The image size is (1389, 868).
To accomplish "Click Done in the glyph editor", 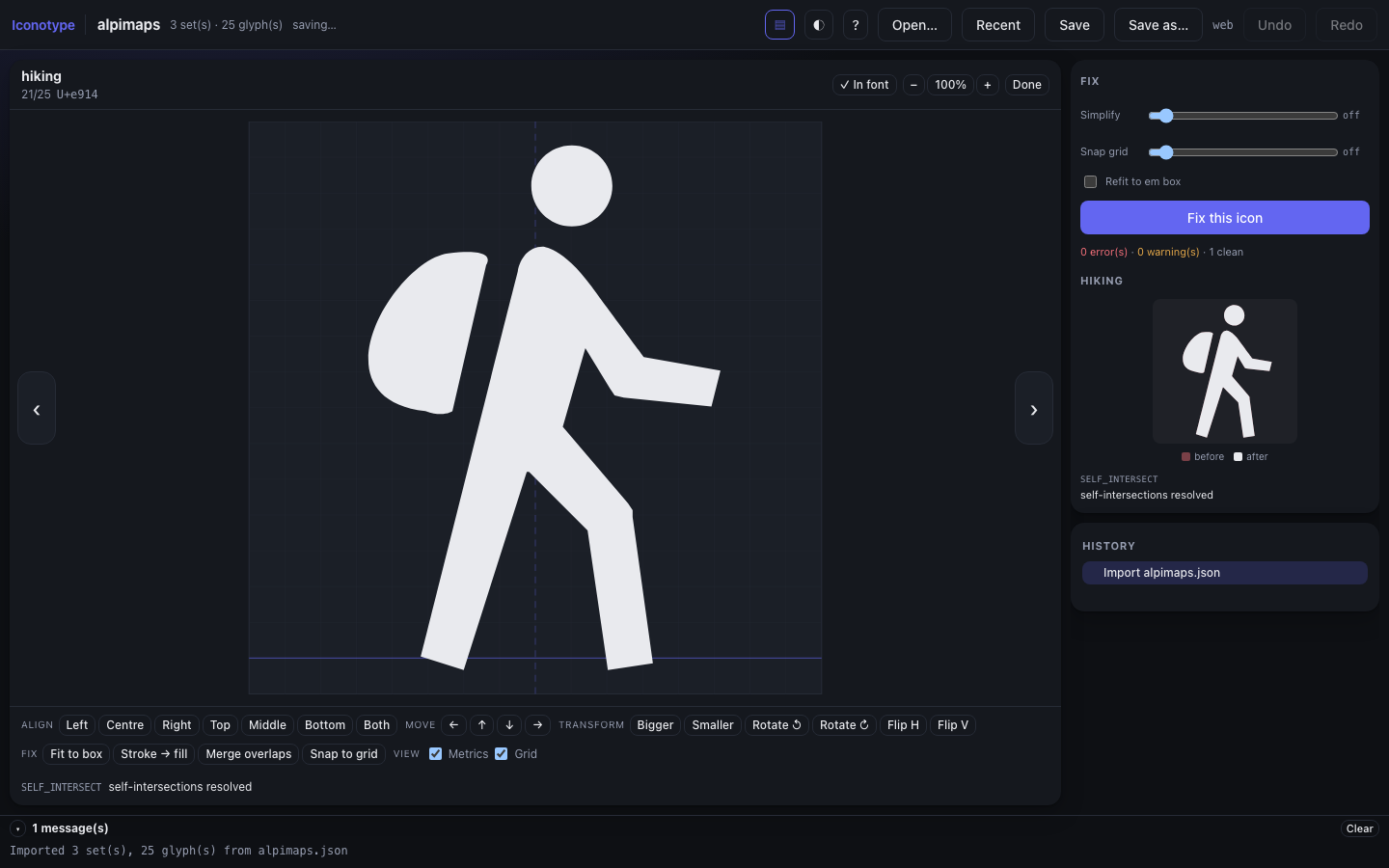I will 1027,85.
